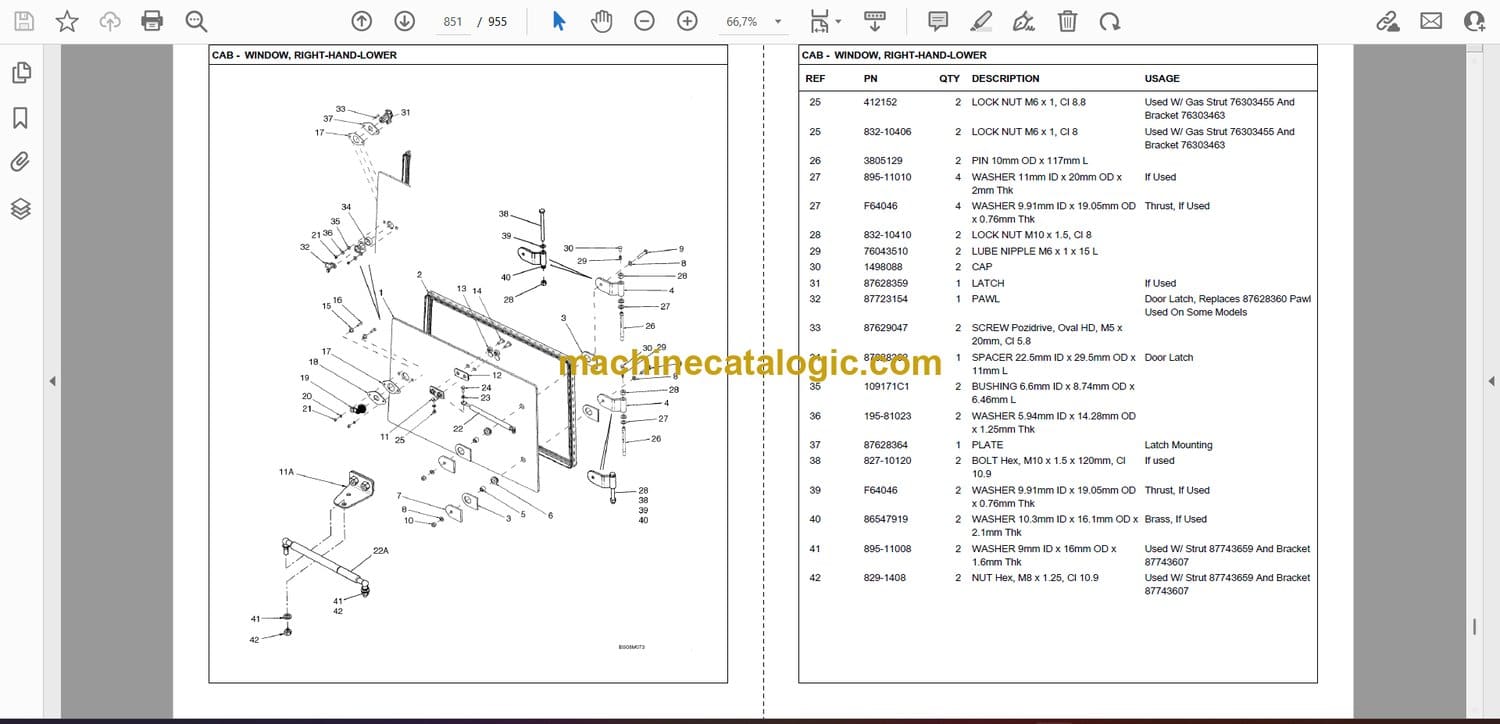
Task: Select part number 827-10120
Action: point(887,461)
